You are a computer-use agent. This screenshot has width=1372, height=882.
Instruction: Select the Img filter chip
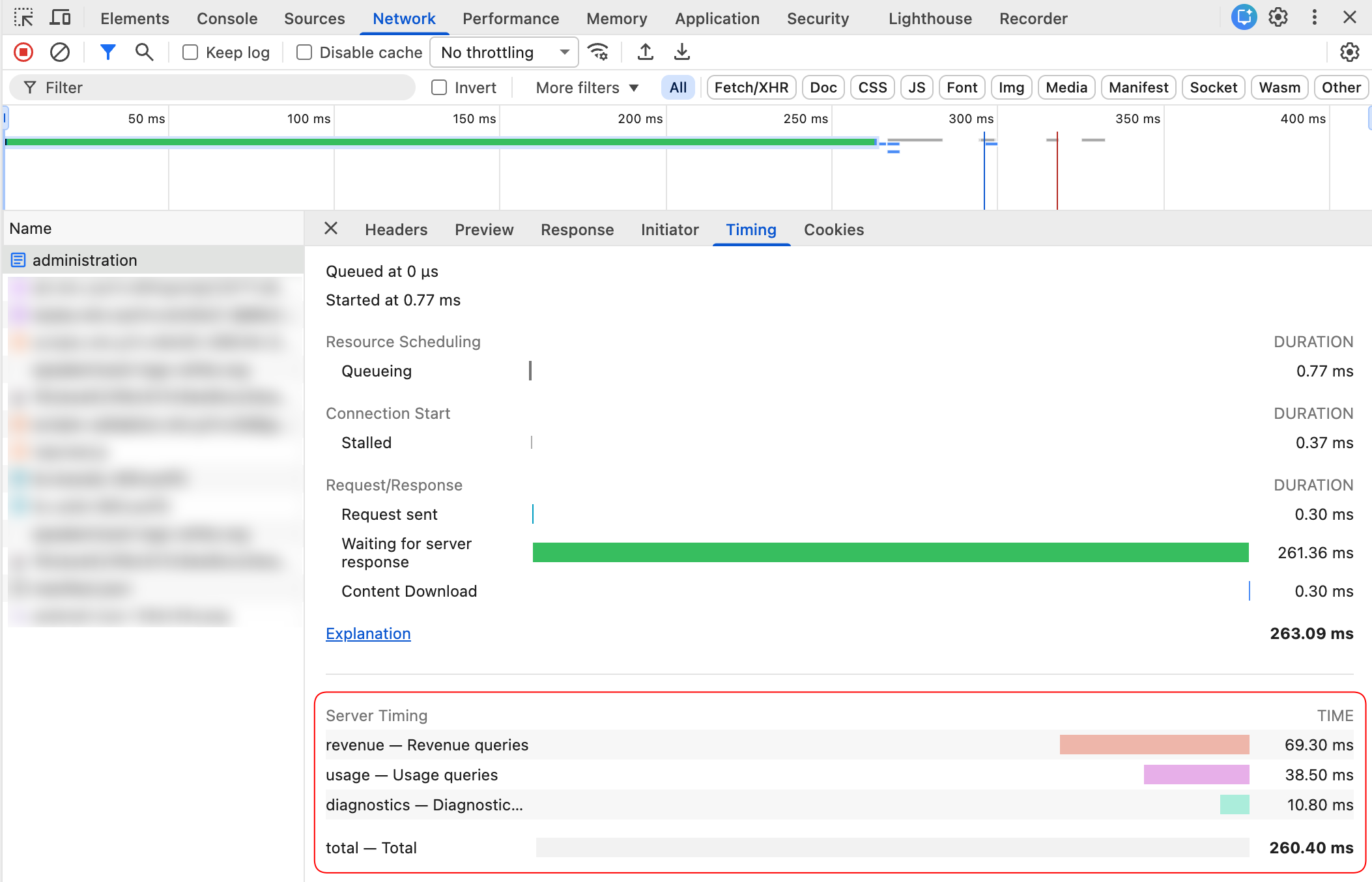[x=1011, y=87]
